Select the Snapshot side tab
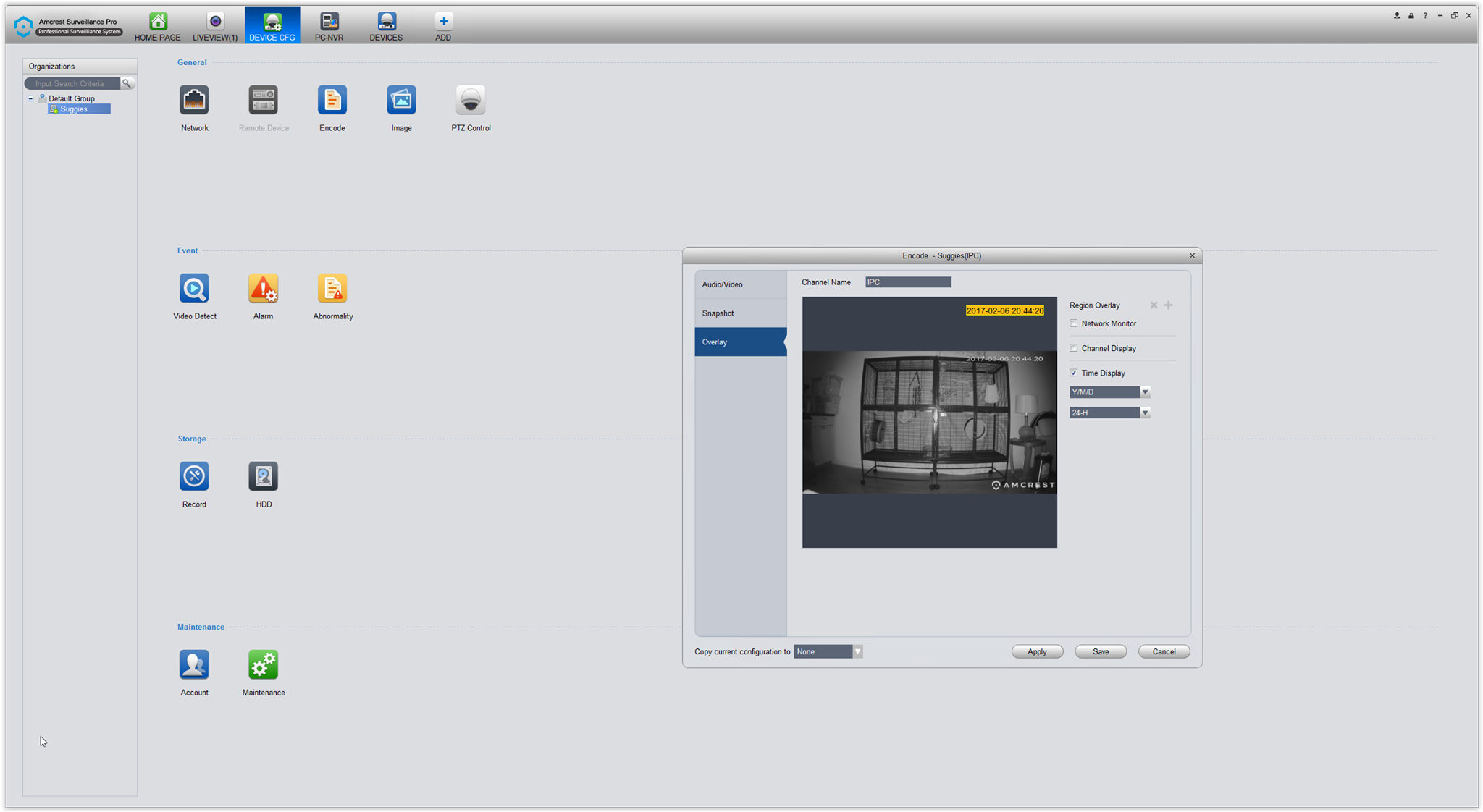1483x812 pixels. pyautogui.click(x=741, y=313)
